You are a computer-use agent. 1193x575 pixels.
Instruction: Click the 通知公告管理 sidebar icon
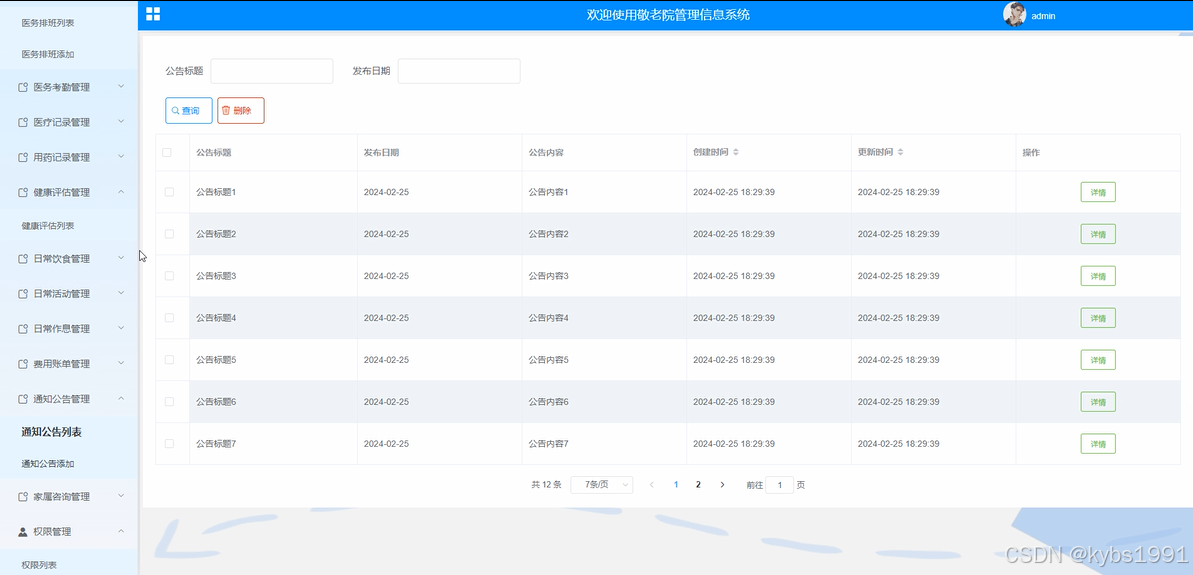[23, 399]
